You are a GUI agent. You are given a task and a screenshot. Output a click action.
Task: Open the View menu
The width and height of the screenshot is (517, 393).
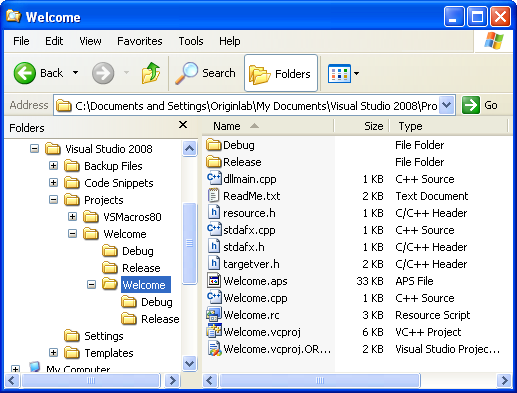point(90,41)
